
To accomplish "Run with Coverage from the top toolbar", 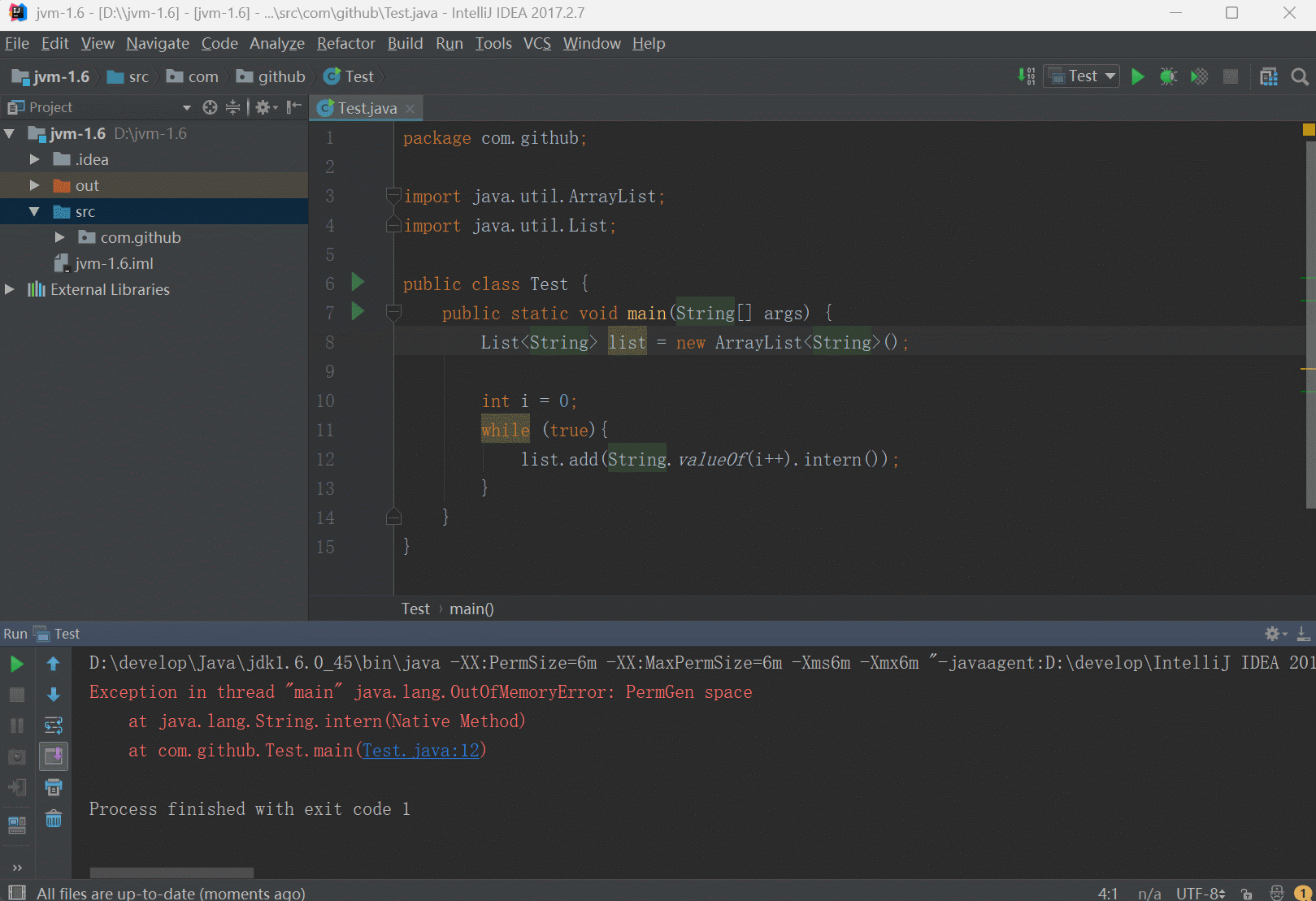I will [1199, 76].
